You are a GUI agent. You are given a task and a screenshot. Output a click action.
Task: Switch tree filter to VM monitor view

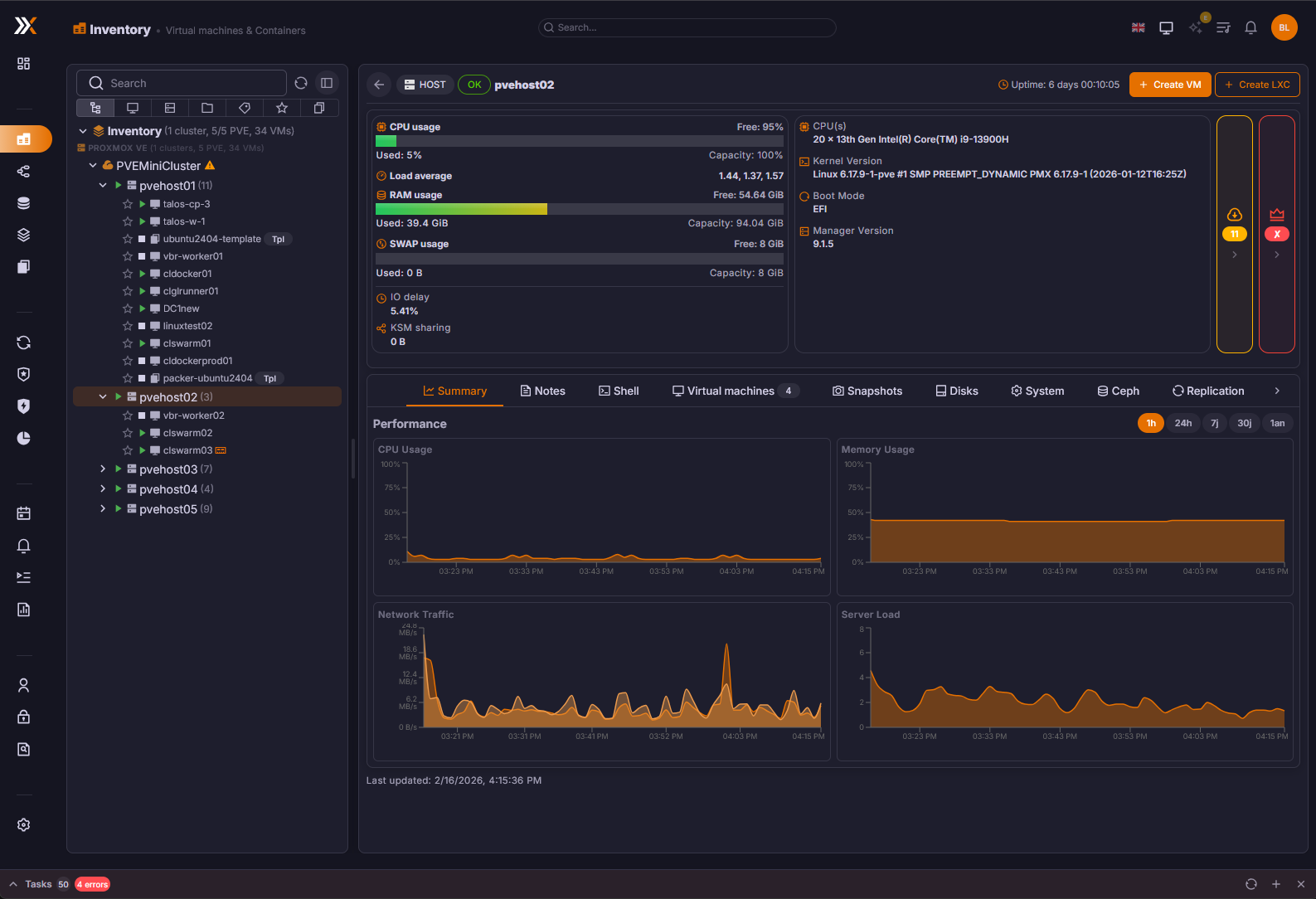[133, 108]
